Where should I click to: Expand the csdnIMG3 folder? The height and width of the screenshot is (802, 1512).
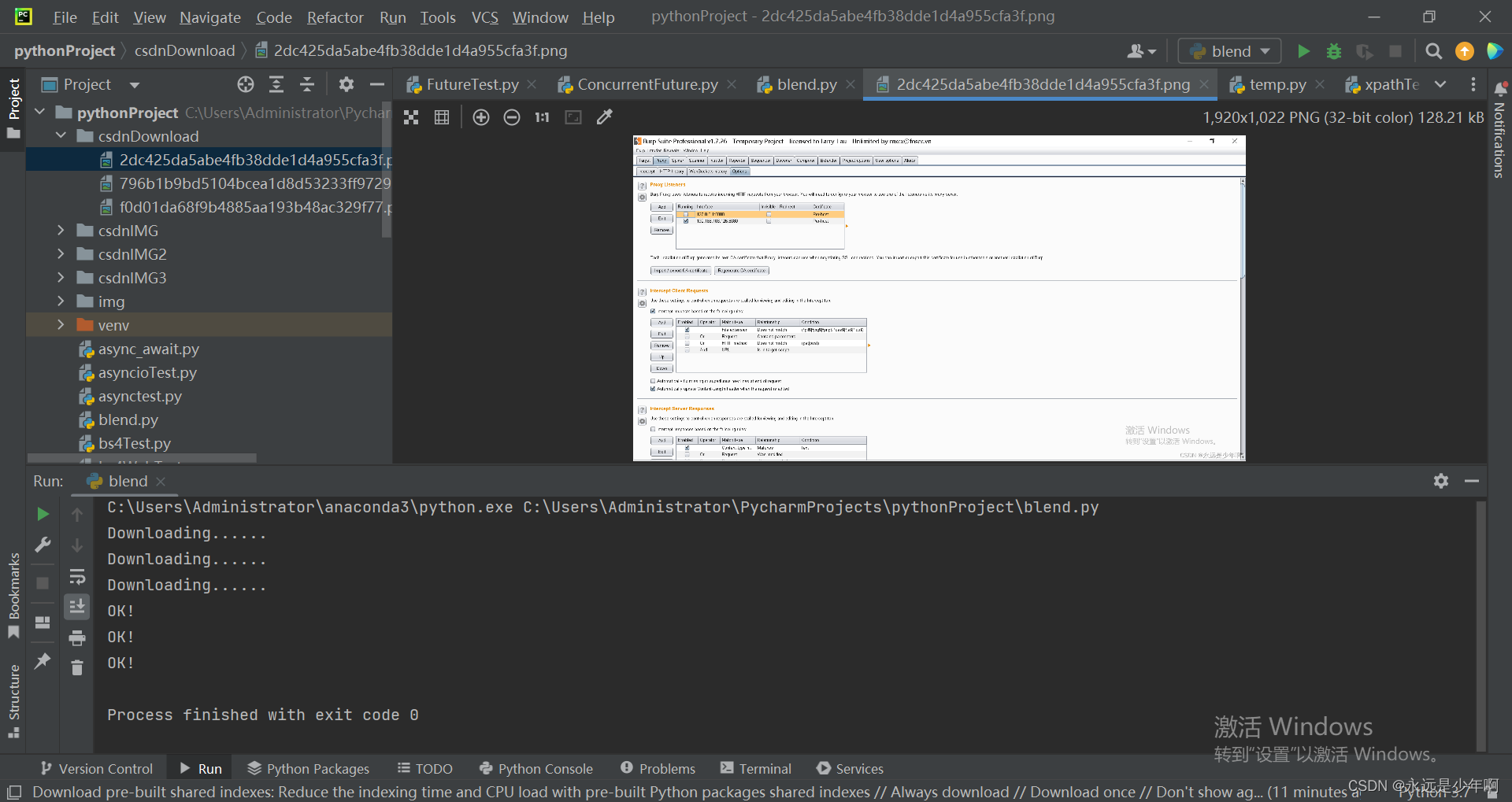tap(61, 278)
